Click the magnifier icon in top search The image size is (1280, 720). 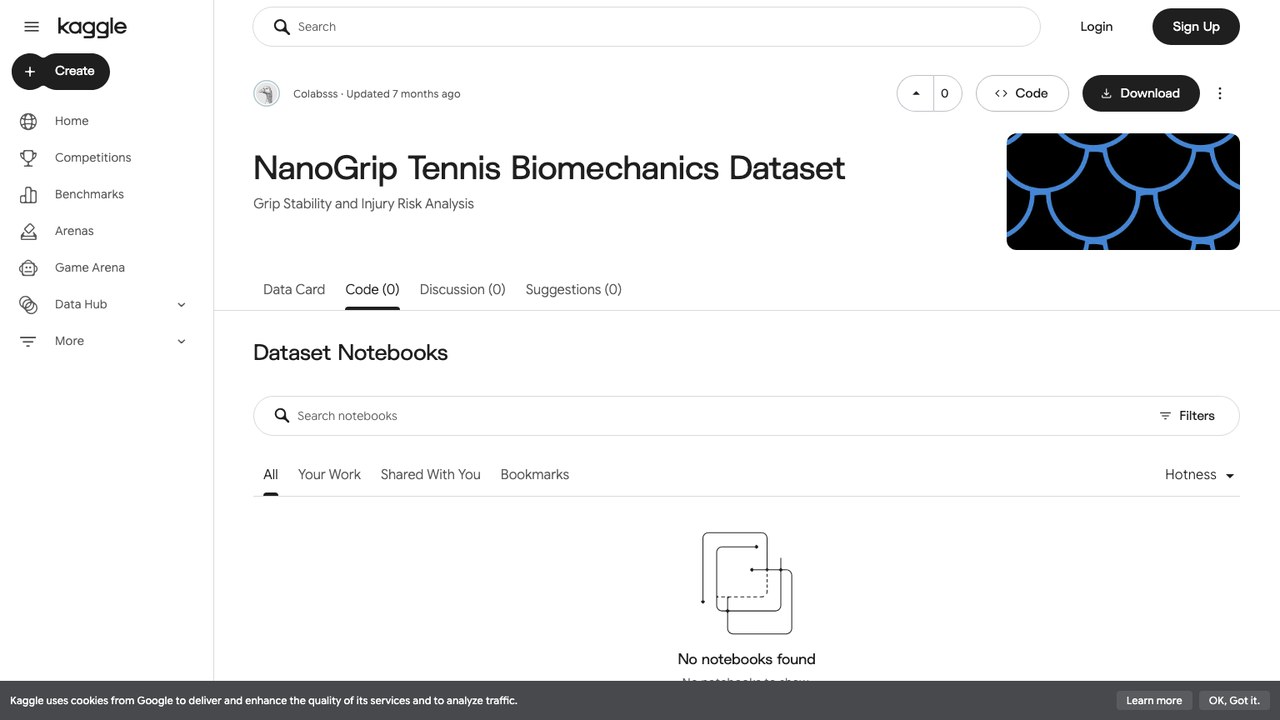pos(282,27)
